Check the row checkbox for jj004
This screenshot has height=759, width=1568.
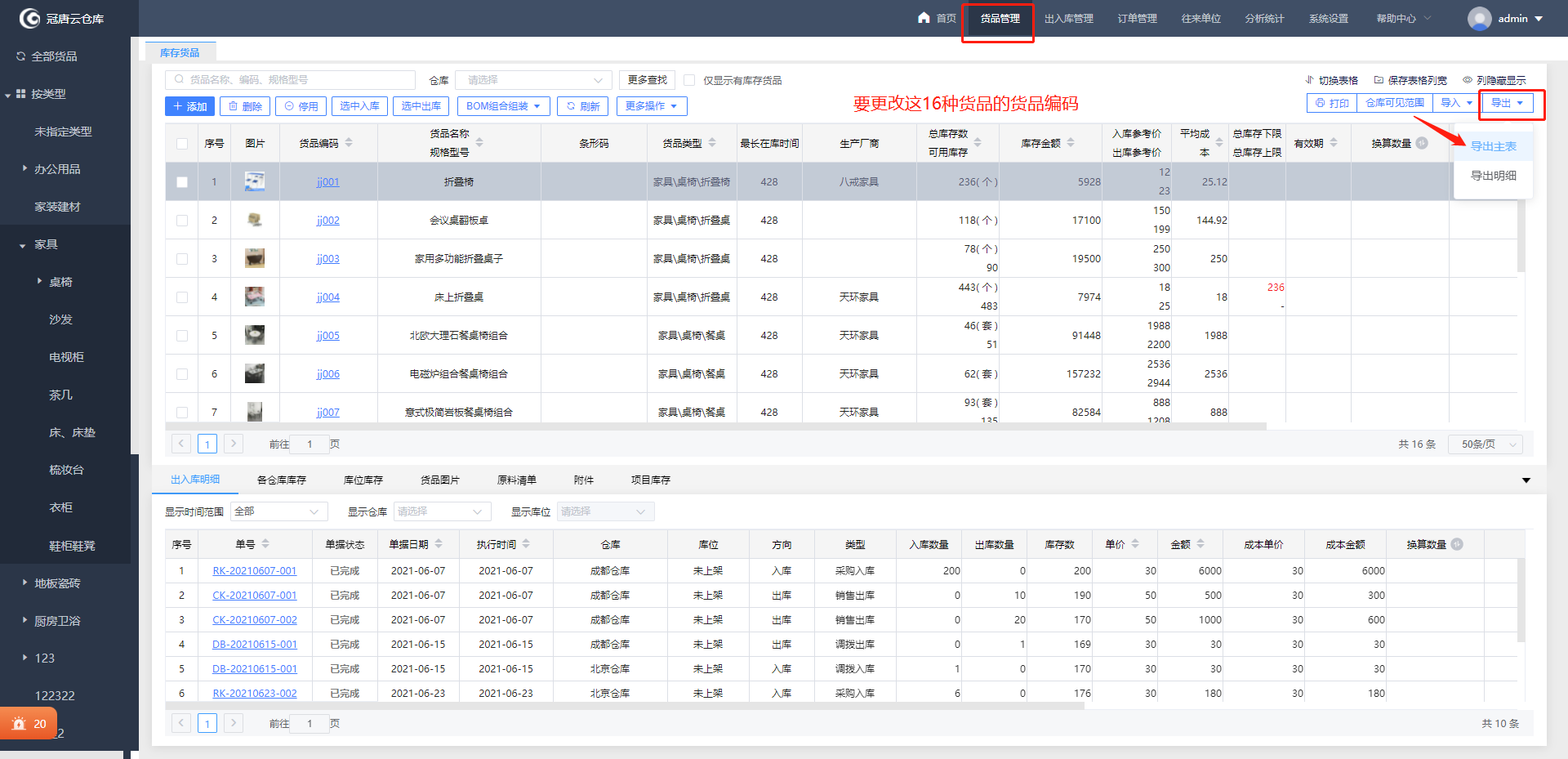click(x=182, y=297)
